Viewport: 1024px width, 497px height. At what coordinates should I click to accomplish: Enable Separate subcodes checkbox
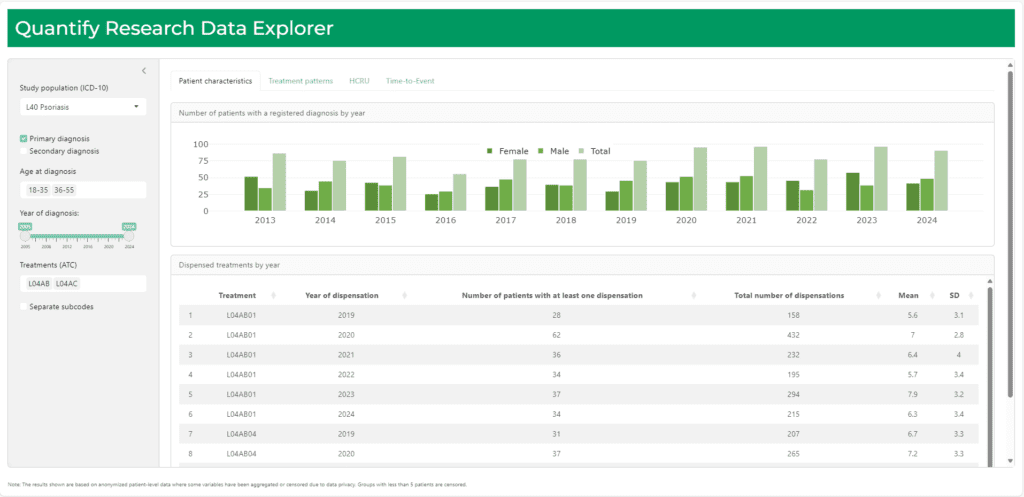tap(24, 306)
